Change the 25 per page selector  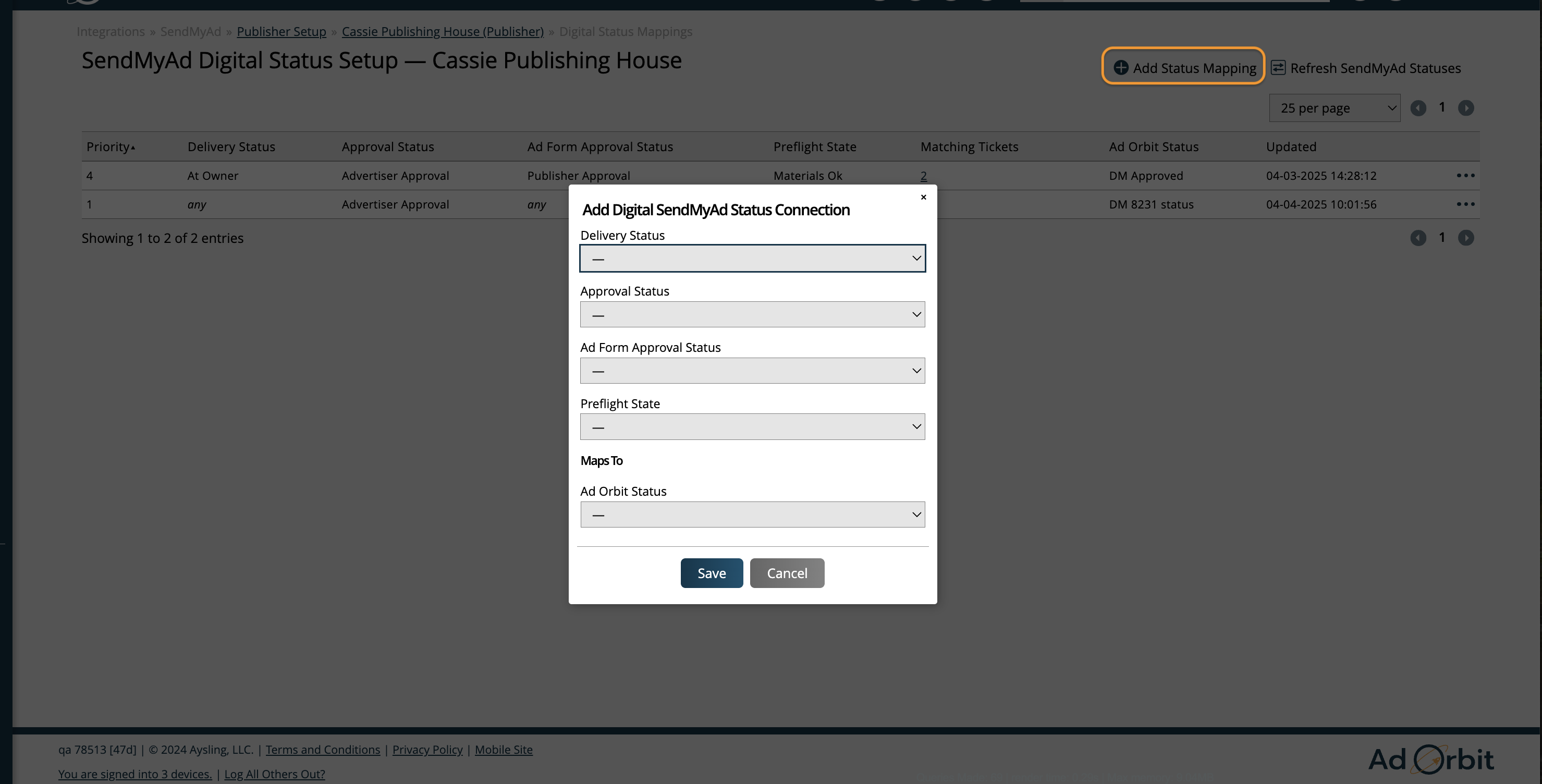tap(1335, 108)
